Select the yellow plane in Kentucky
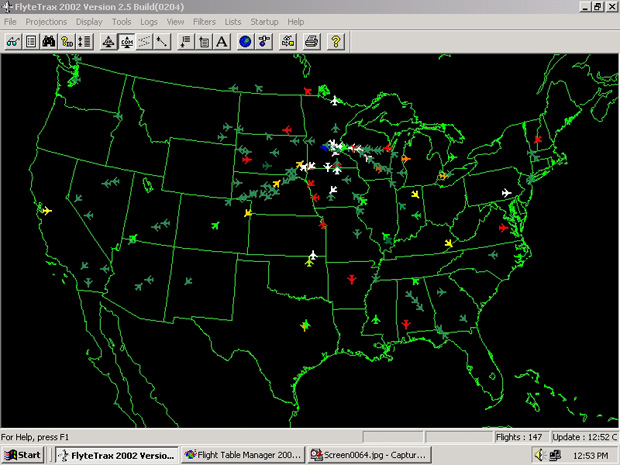620x465 pixels. pos(448,243)
